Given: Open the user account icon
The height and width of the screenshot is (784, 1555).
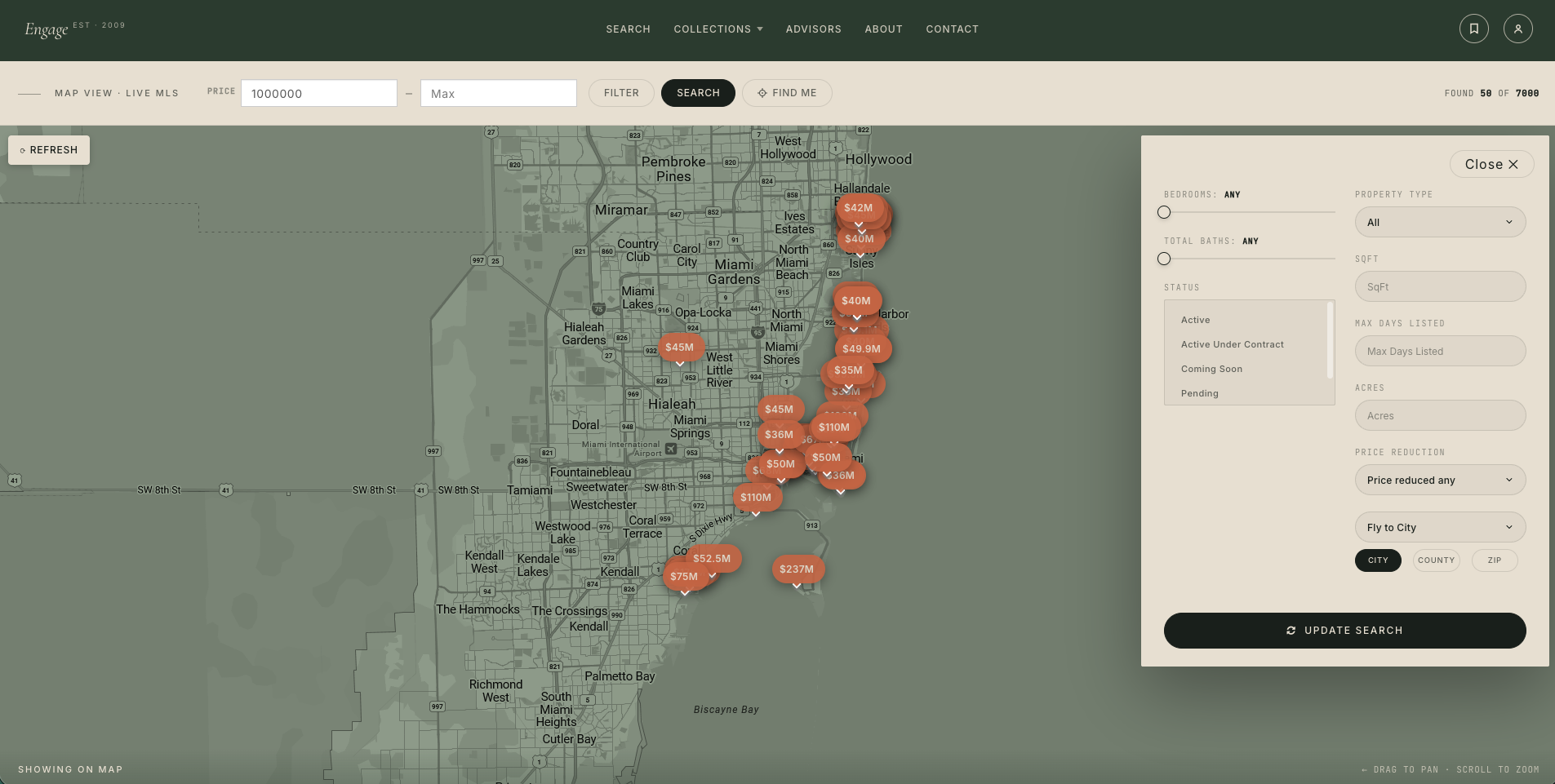Looking at the screenshot, I should click(x=1517, y=29).
